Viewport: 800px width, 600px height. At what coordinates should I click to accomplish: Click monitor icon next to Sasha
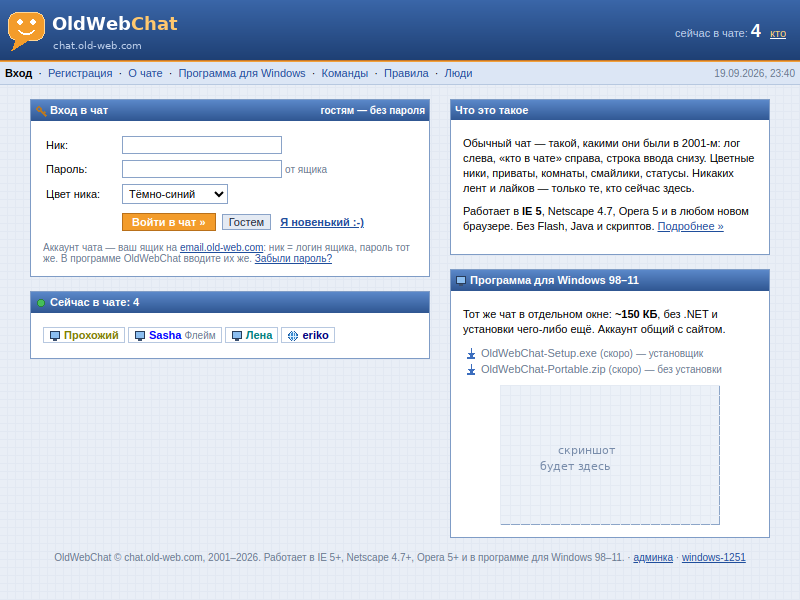coord(140,336)
